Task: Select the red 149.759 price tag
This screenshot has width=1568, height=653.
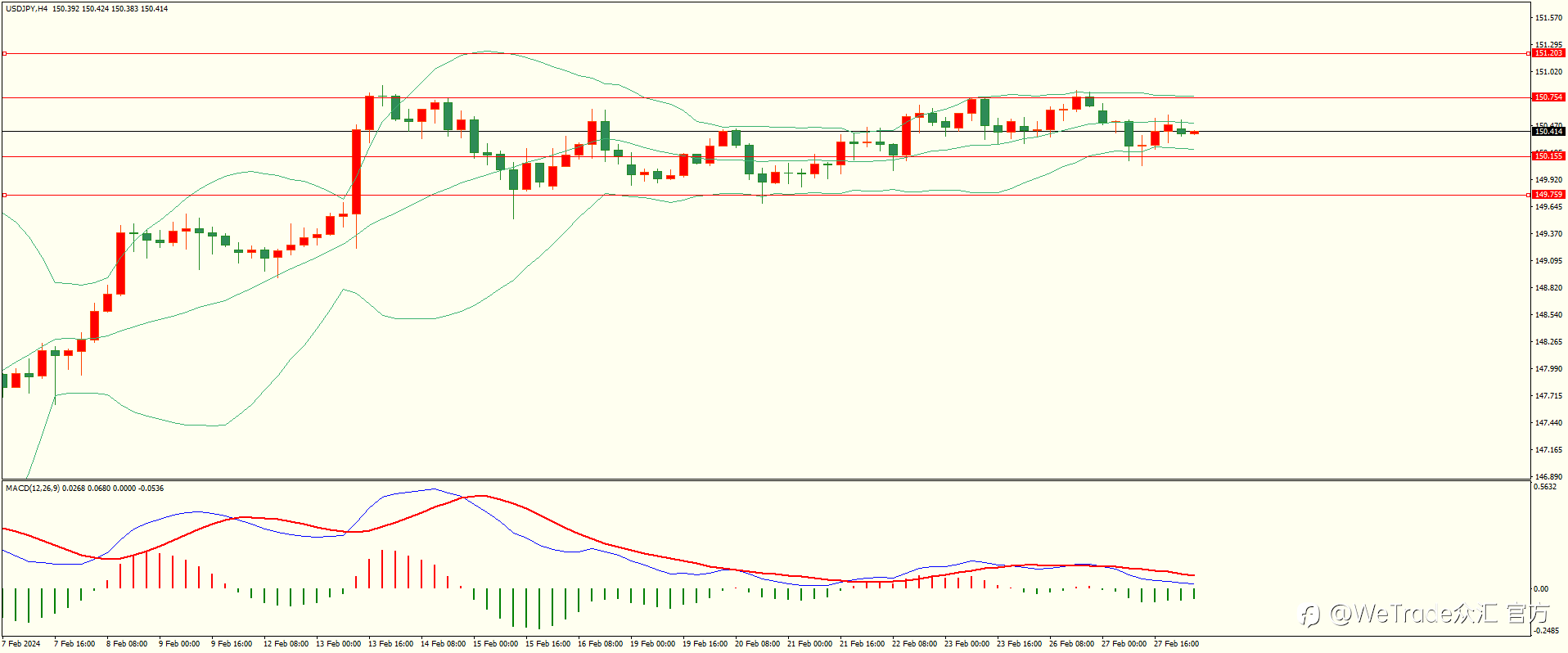Action: click(1548, 195)
